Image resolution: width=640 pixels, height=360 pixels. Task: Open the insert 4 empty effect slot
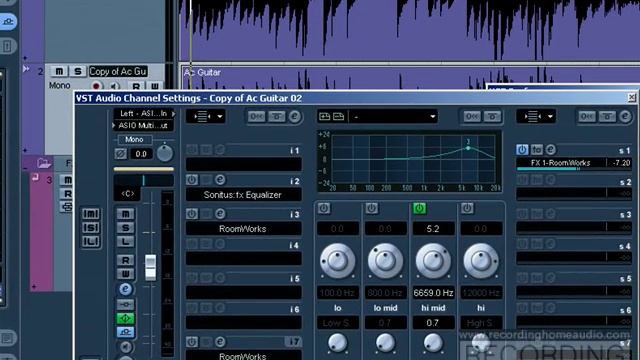(244, 258)
